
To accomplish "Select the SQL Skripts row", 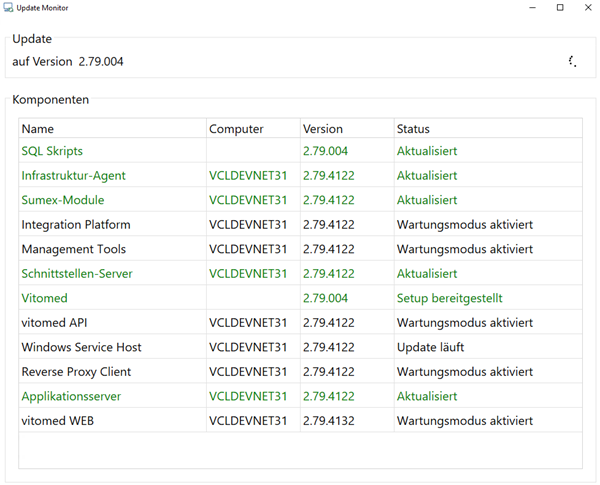I will point(300,151).
